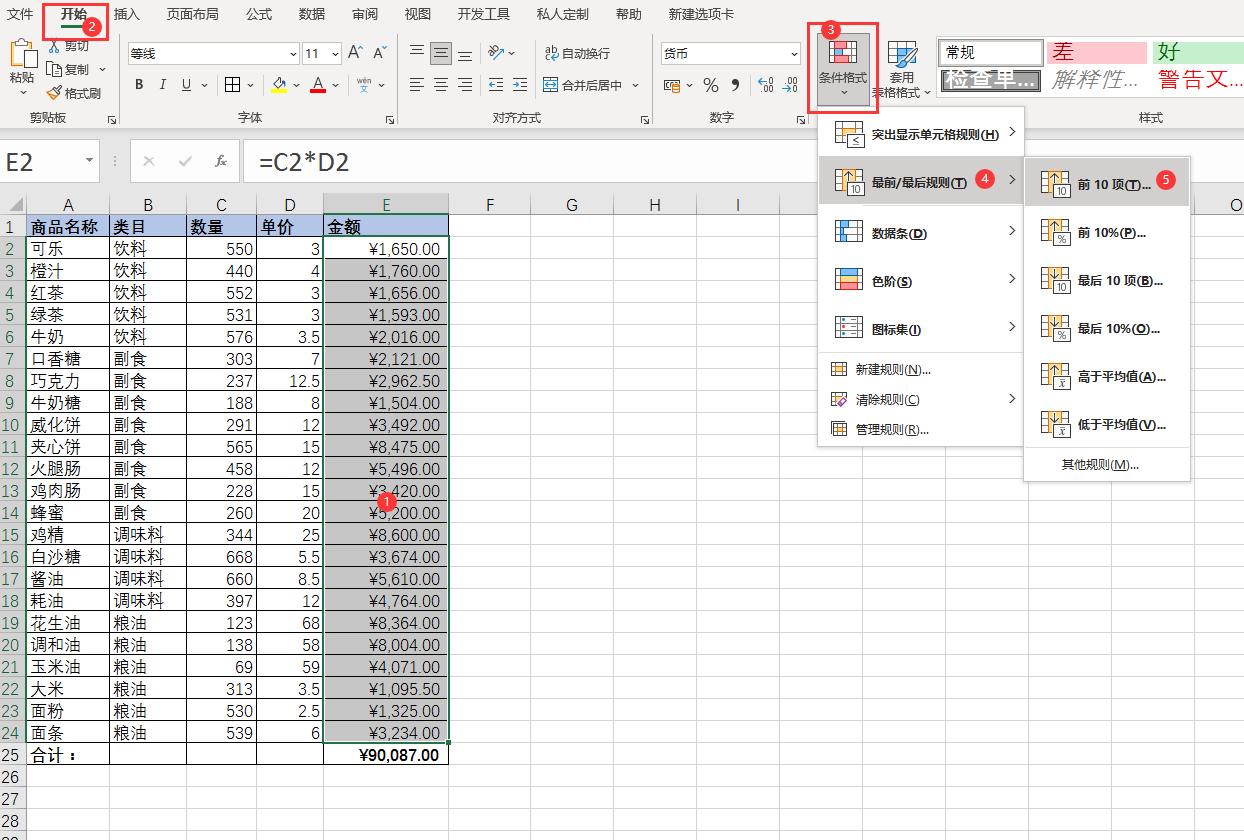Click the cell borders icon

click(232, 85)
